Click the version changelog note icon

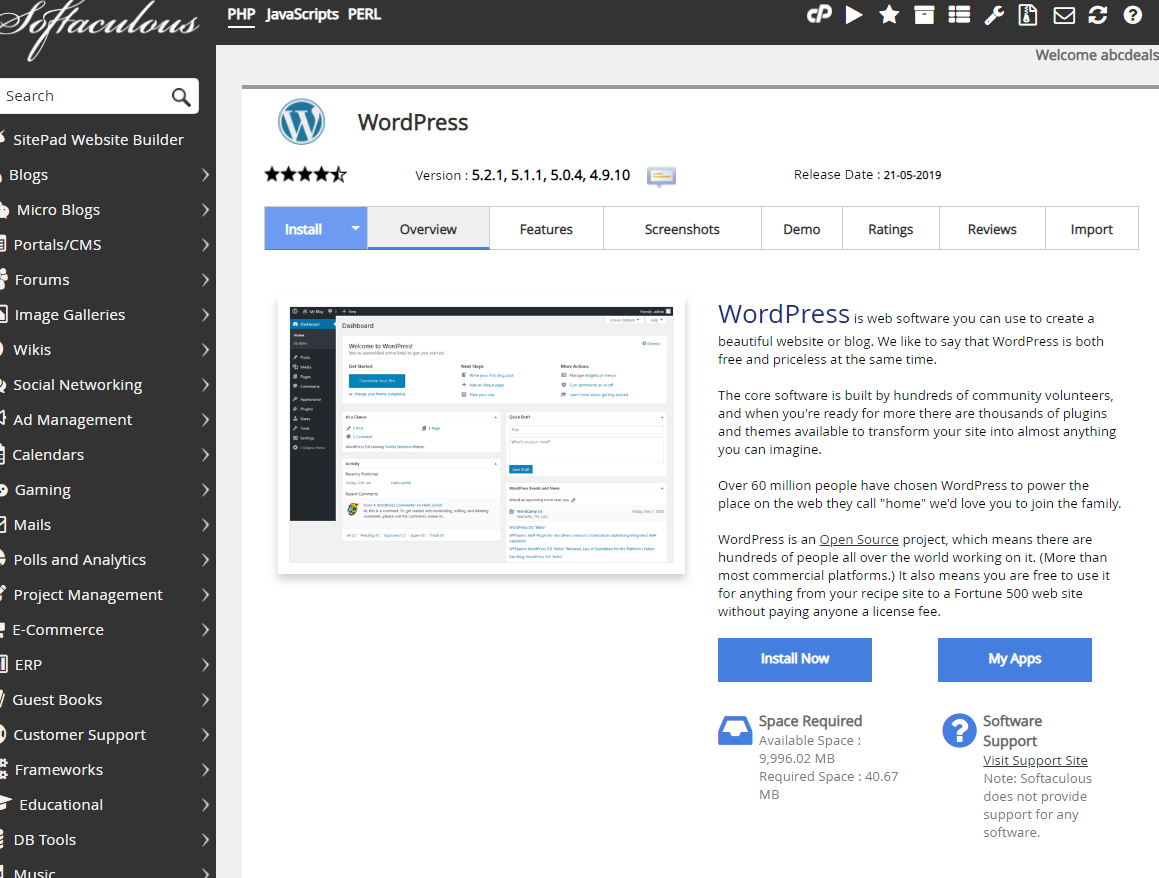coord(662,176)
